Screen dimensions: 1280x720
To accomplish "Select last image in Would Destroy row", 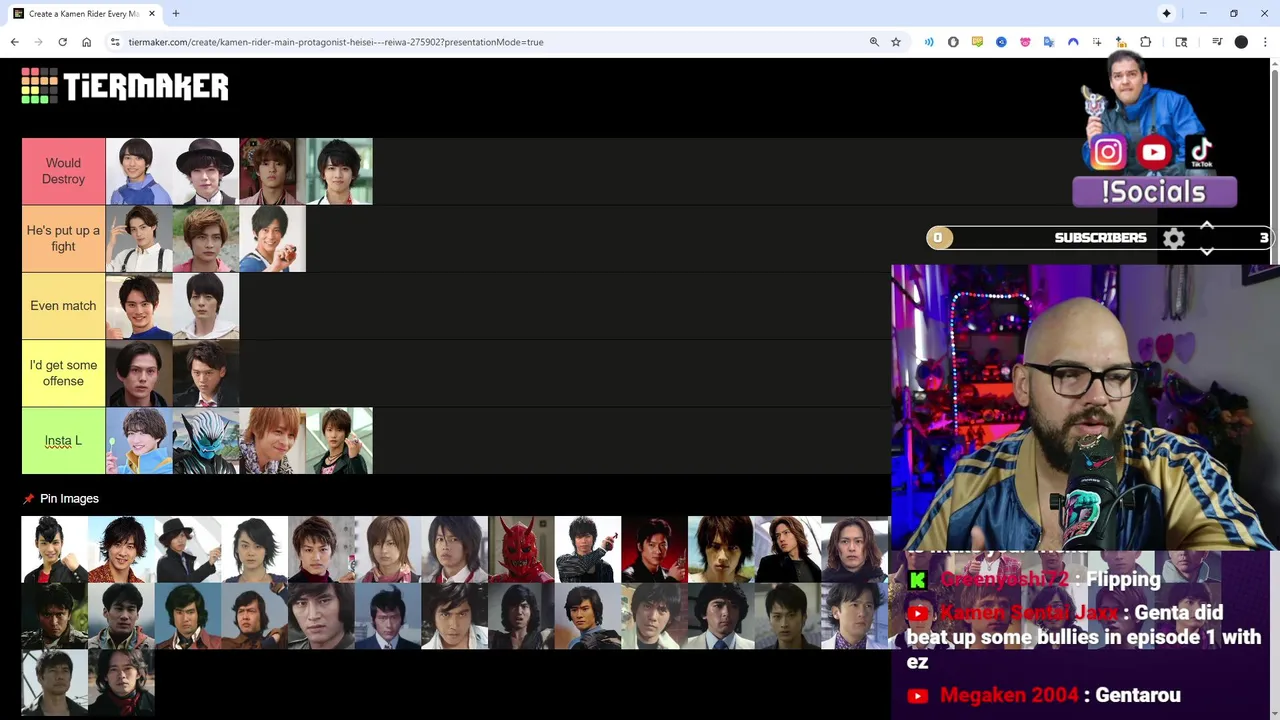I will pos(340,171).
